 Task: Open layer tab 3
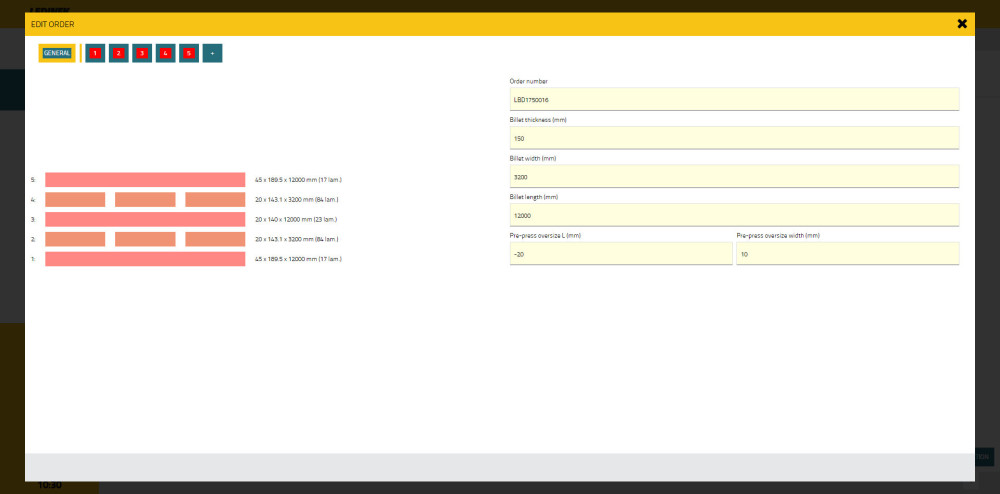pyautogui.click(x=142, y=54)
